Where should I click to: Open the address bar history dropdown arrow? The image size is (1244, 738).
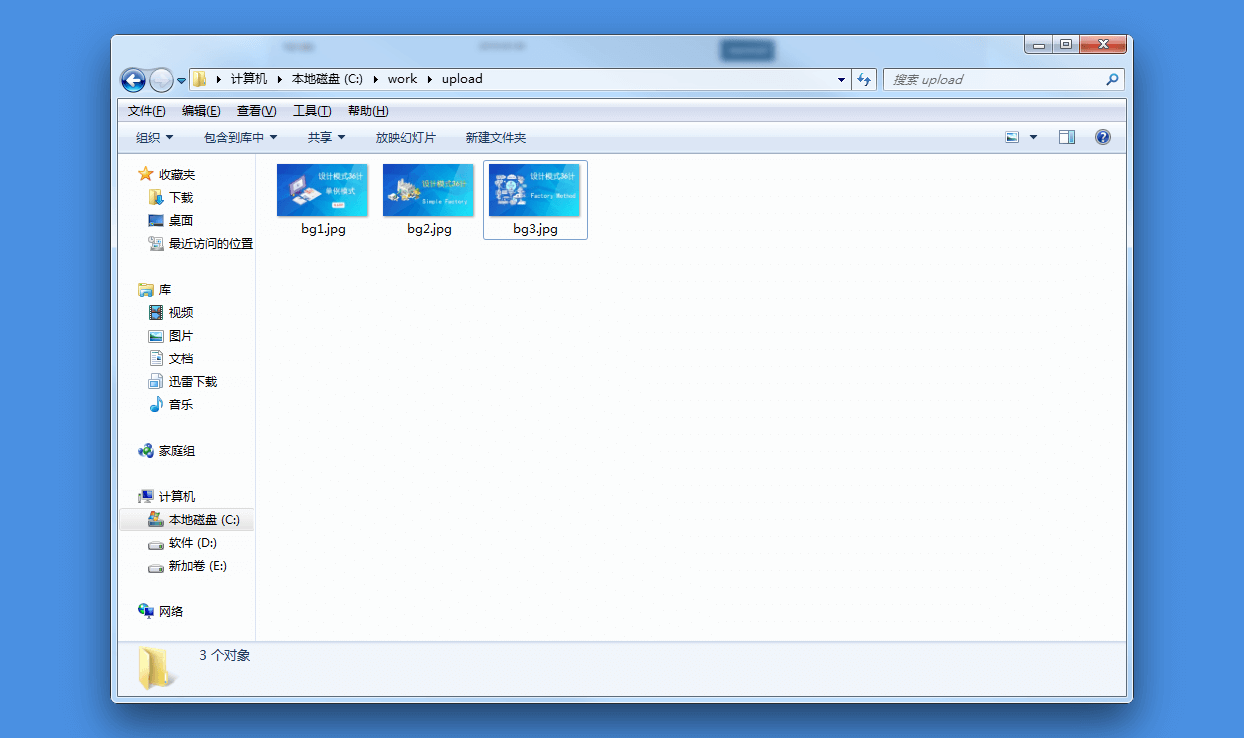pyautogui.click(x=841, y=79)
